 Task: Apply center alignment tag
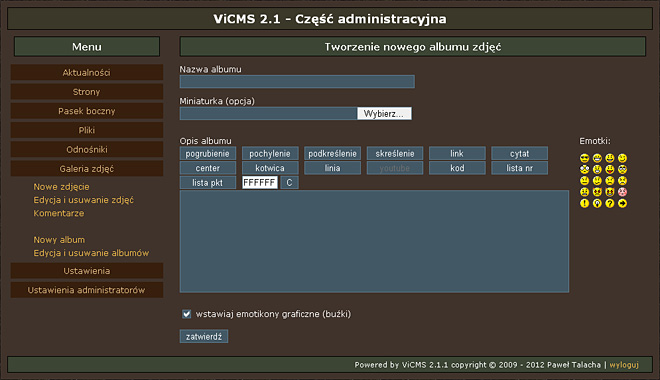pos(208,168)
